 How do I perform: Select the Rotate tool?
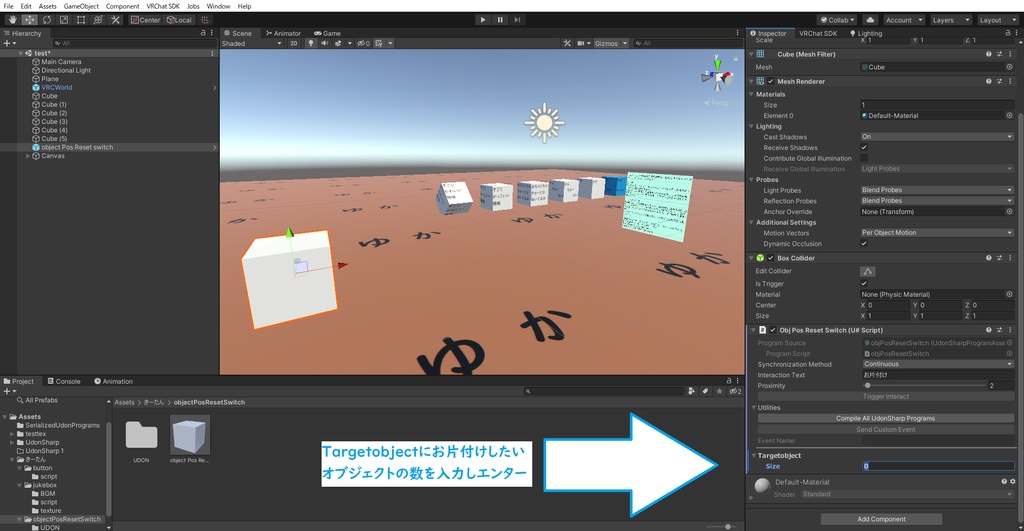point(47,20)
